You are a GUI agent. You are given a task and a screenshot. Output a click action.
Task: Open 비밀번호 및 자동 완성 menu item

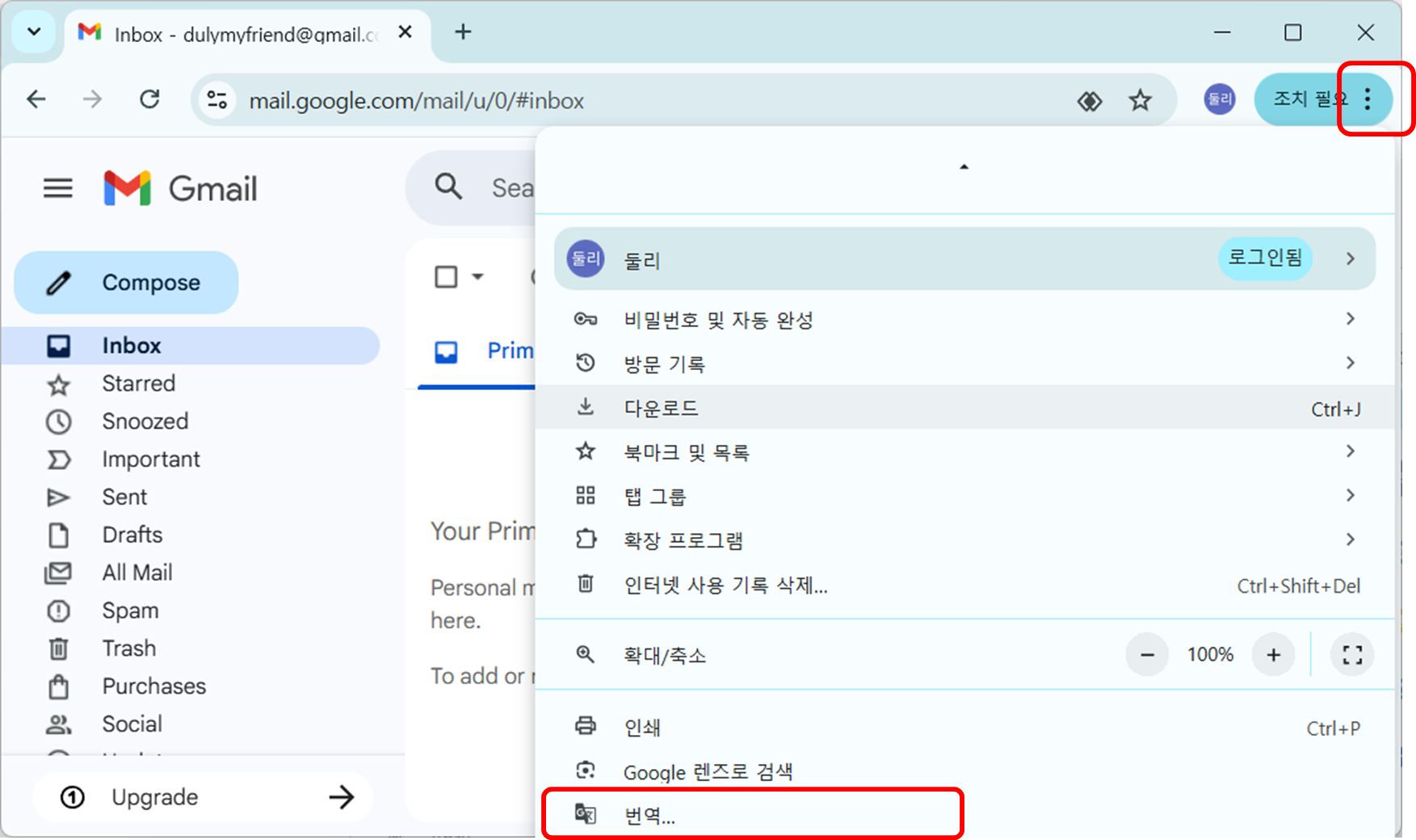pyautogui.click(x=964, y=320)
